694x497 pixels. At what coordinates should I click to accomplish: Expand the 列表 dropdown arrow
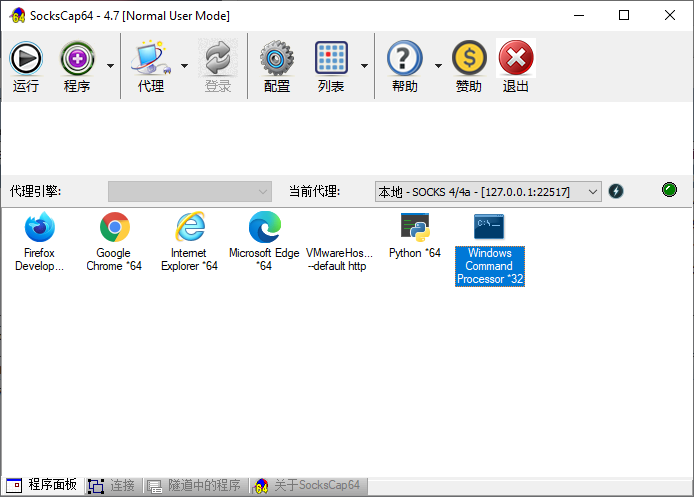click(364, 66)
